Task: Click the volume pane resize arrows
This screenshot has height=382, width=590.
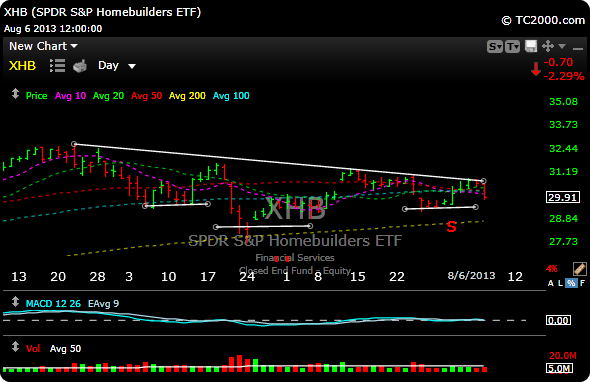Action: click(x=15, y=347)
